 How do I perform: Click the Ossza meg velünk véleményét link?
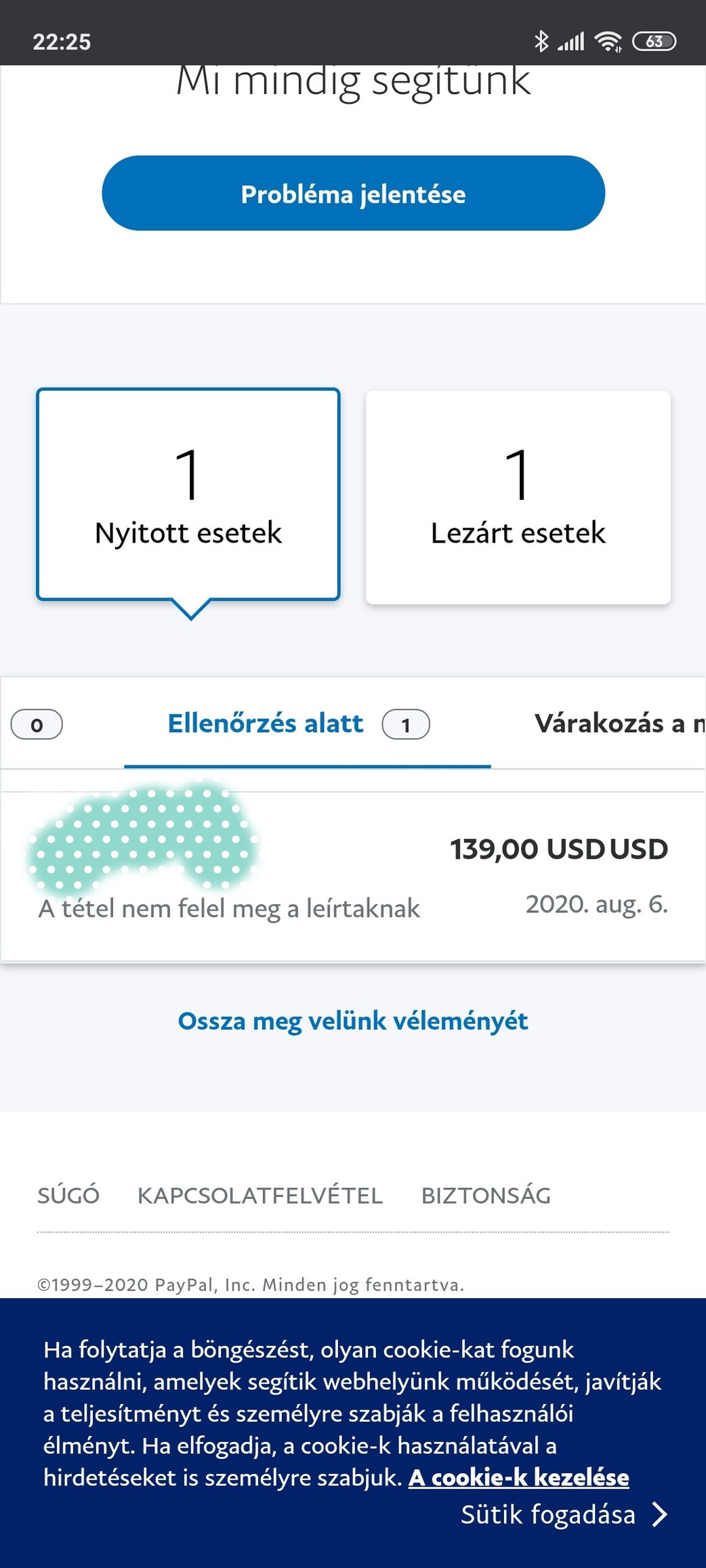pyautogui.click(x=352, y=1021)
